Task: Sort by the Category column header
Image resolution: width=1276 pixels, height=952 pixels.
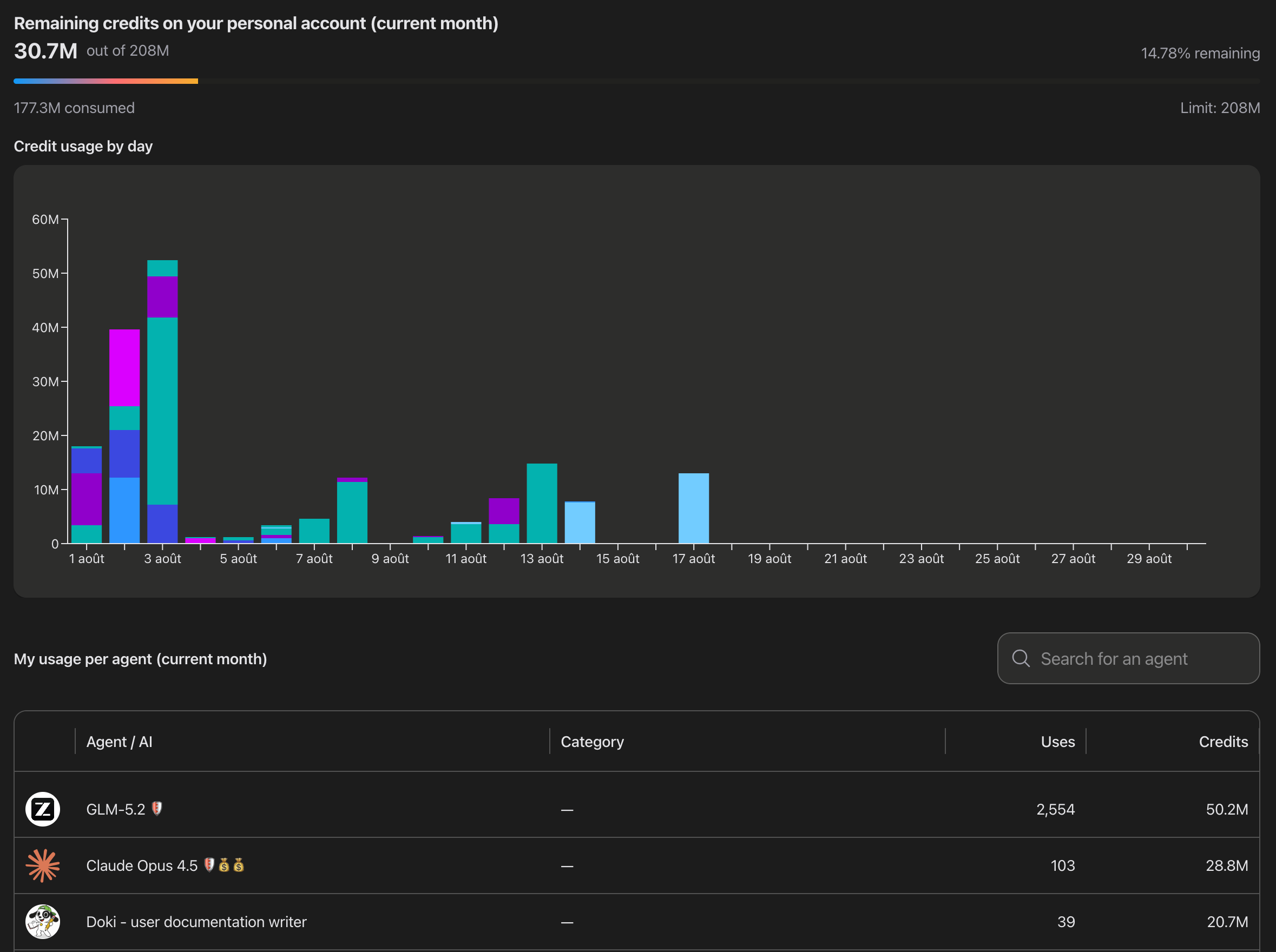Action: [592, 742]
